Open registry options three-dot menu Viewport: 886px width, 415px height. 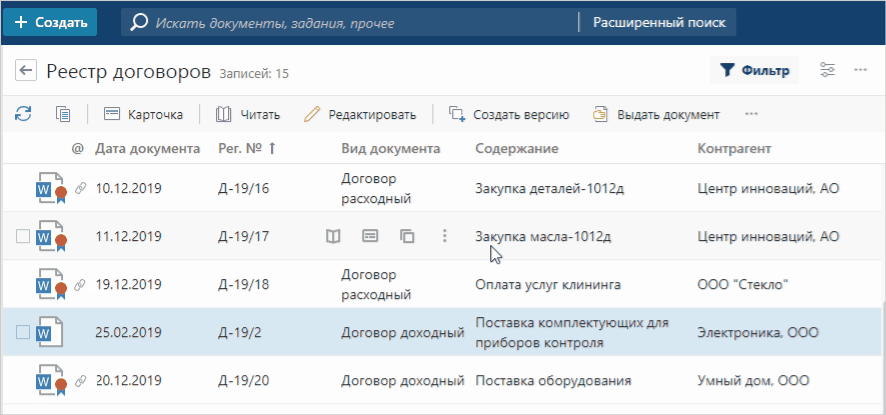pyautogui.click(x=860, y=70)
